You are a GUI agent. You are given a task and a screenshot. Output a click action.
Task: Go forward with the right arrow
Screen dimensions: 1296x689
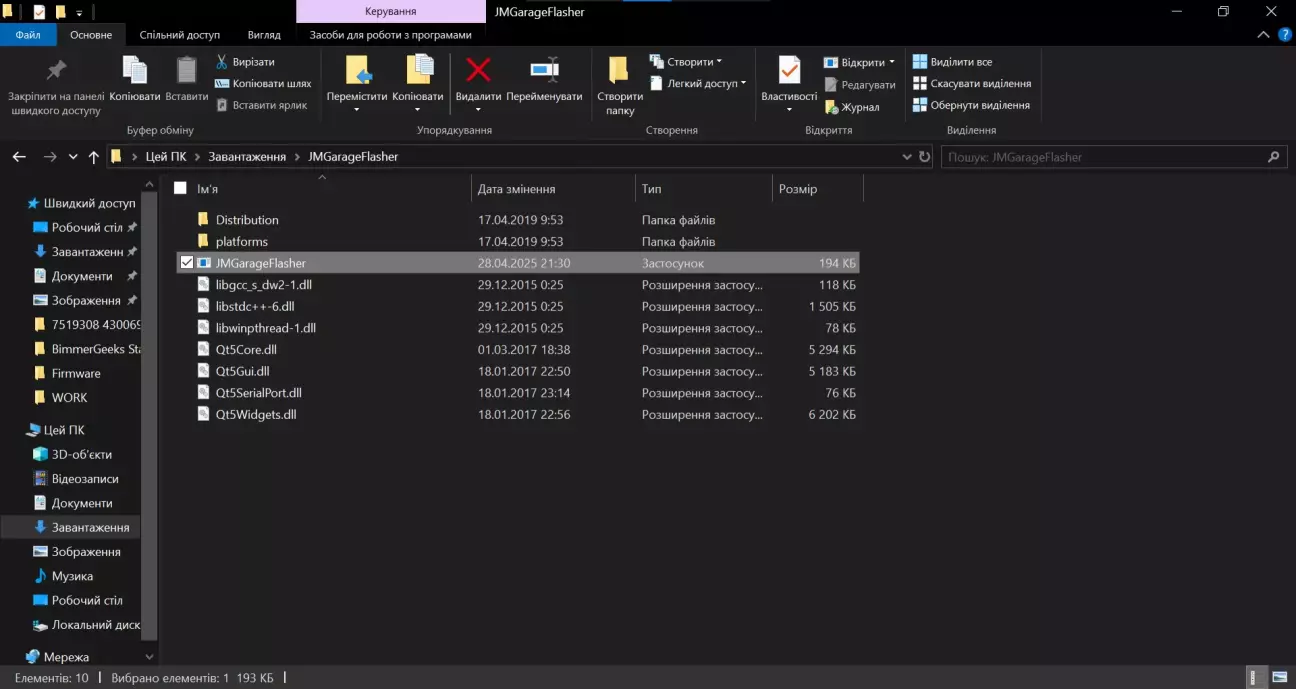(x=50, y=157)
